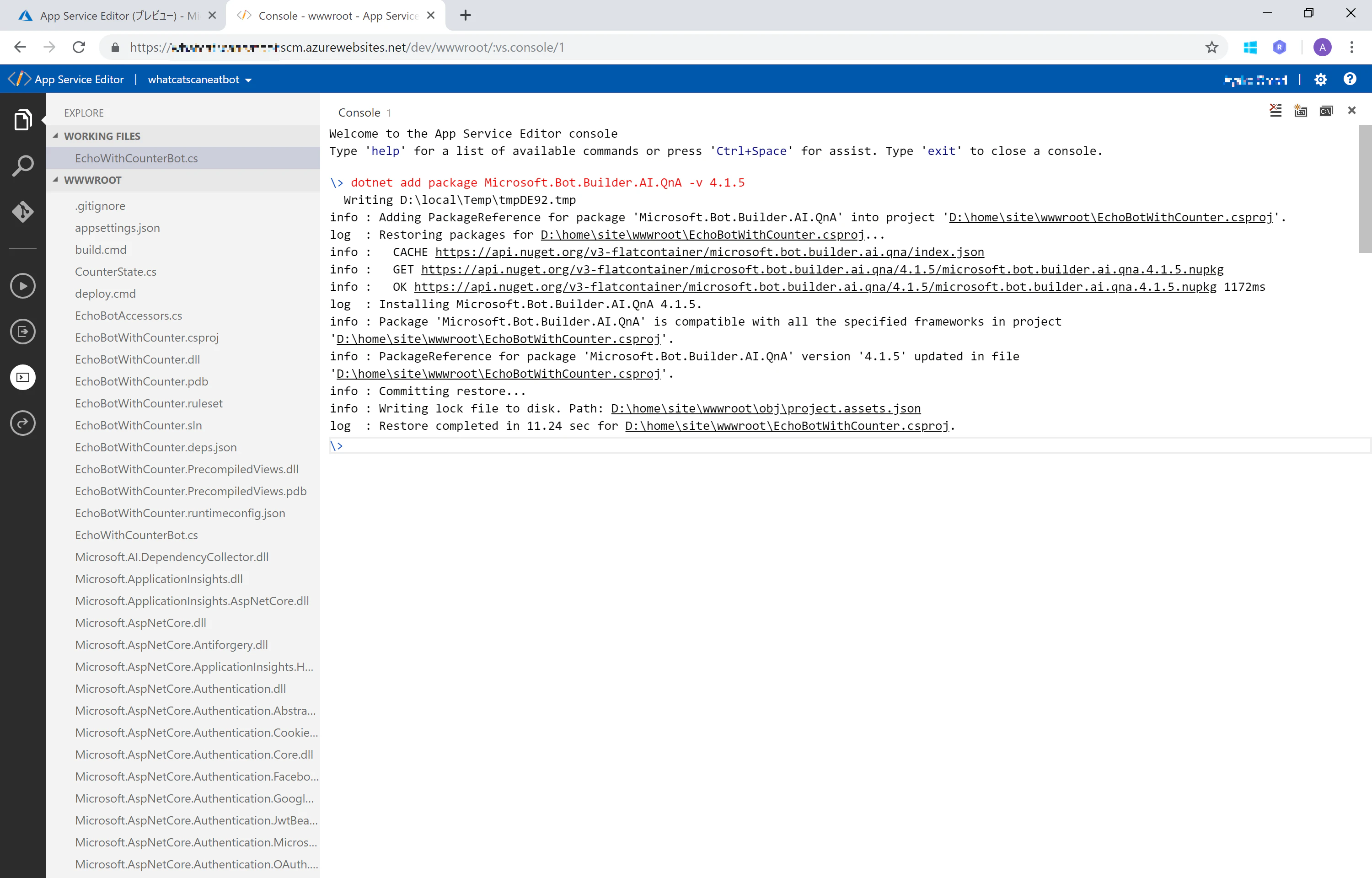Open the Chrome profile avatar
The image size is (1372, 878).
(1323, 47)
